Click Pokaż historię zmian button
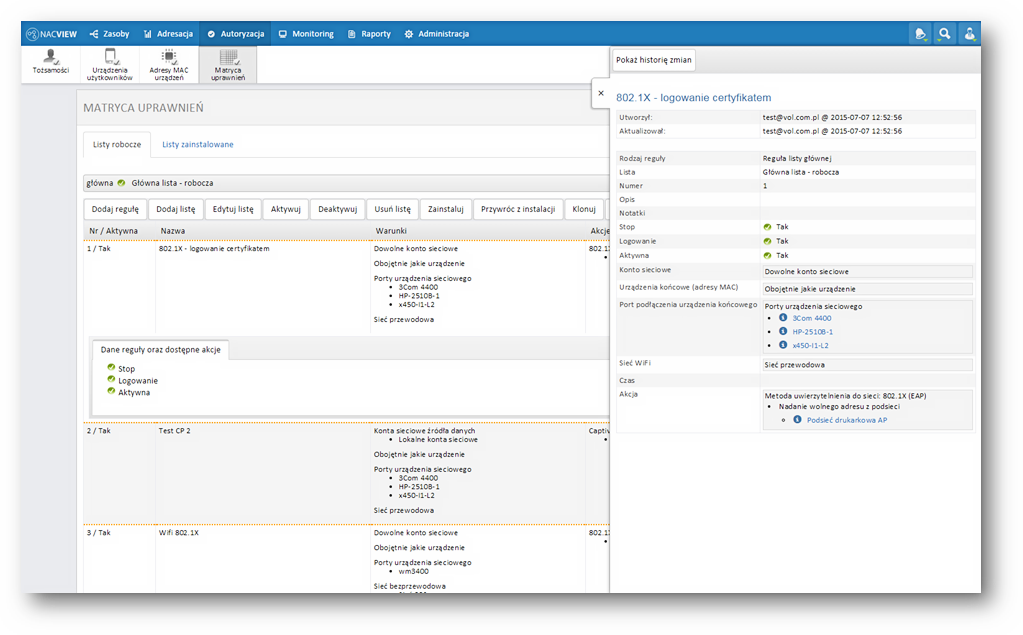This screenshot has width=1023, height=635. [x=654, y=60]
